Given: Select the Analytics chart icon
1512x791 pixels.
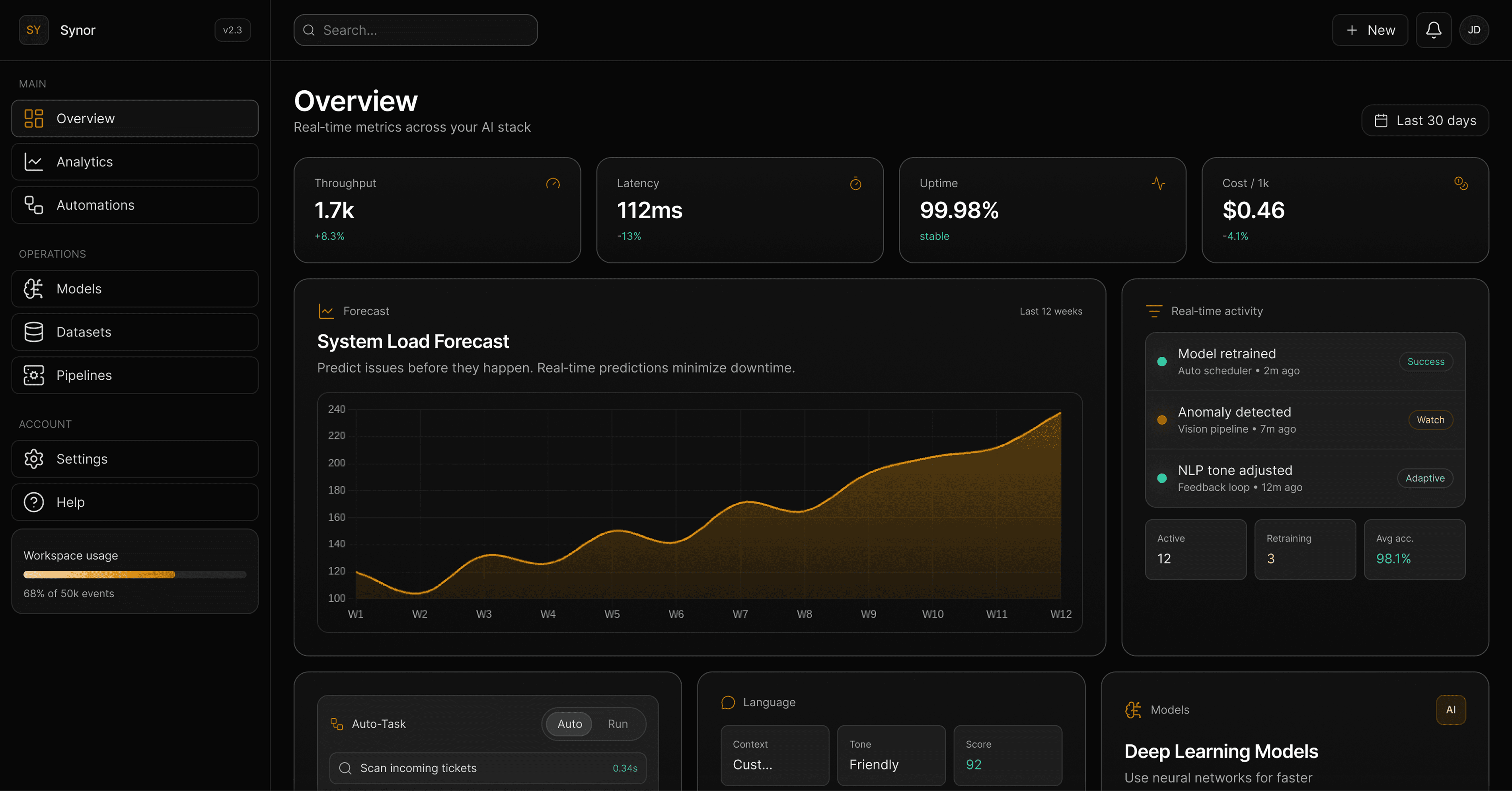Looking at the screenshot, I should [x=33, y=161].
